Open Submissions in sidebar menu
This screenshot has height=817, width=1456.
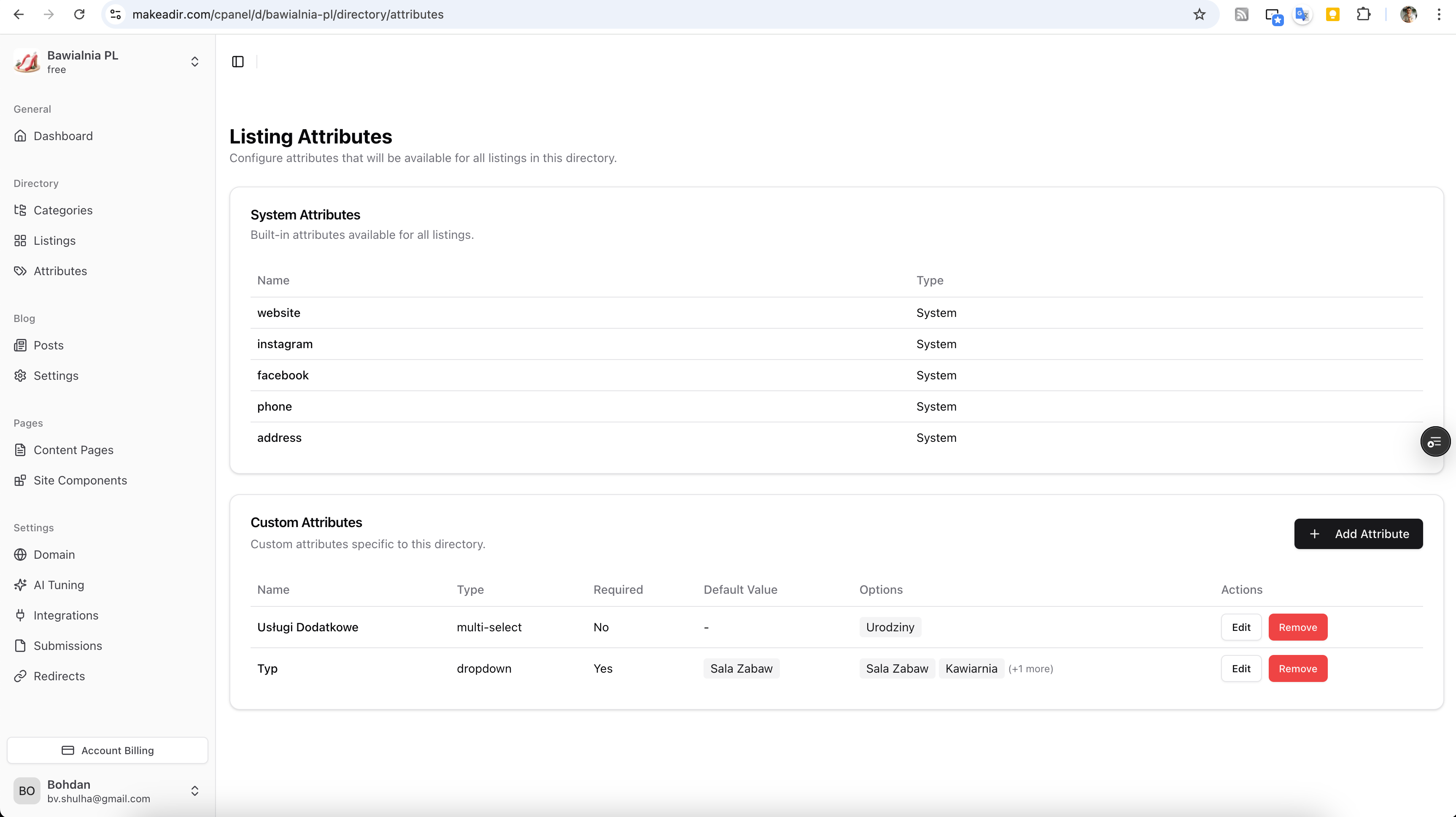[x=67, y=646]
